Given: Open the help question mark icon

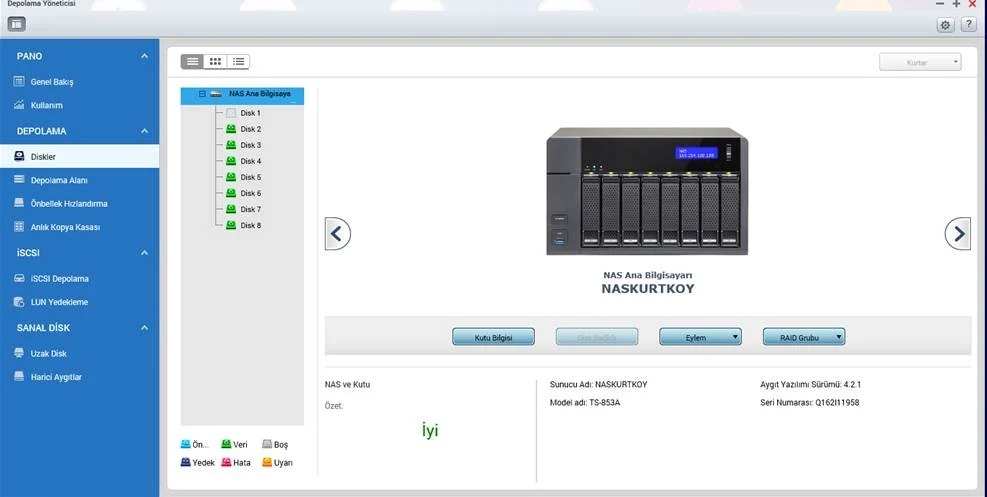Looking at the screenshot, I should [968, 25].
